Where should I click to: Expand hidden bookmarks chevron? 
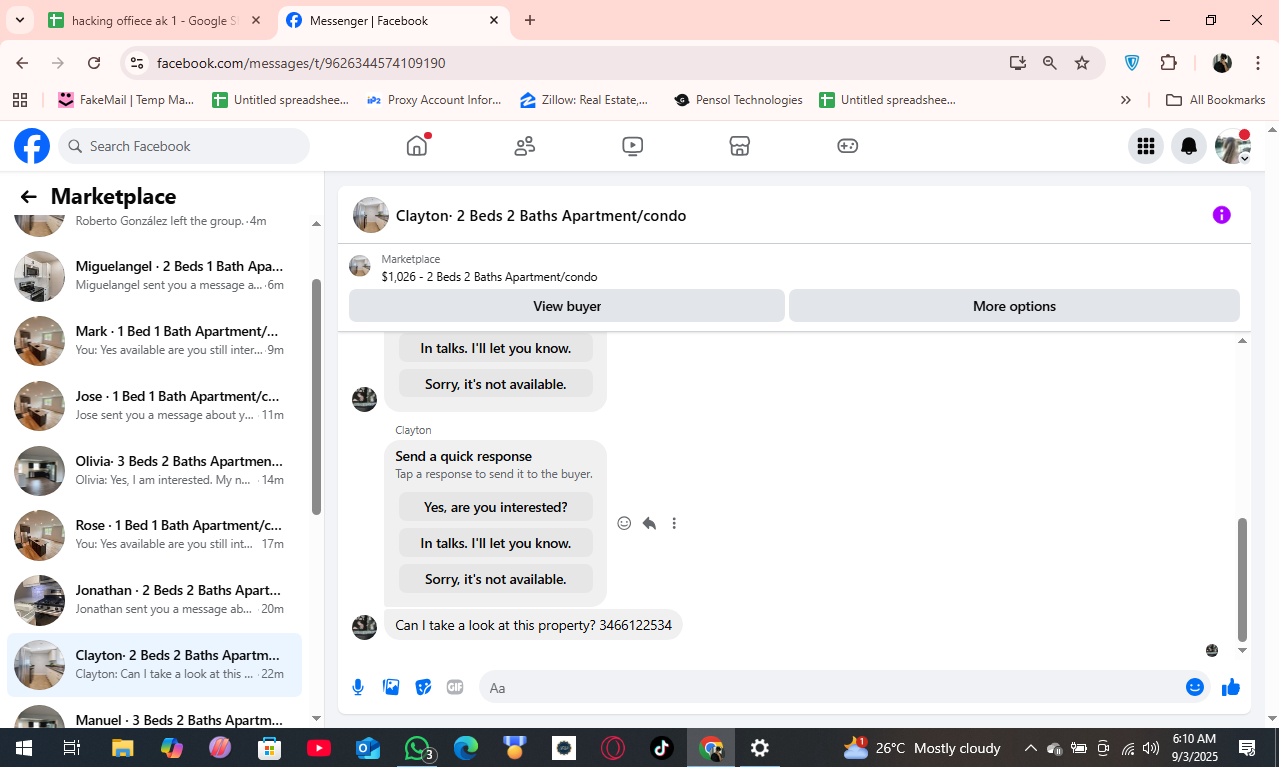click(1125, 100)
